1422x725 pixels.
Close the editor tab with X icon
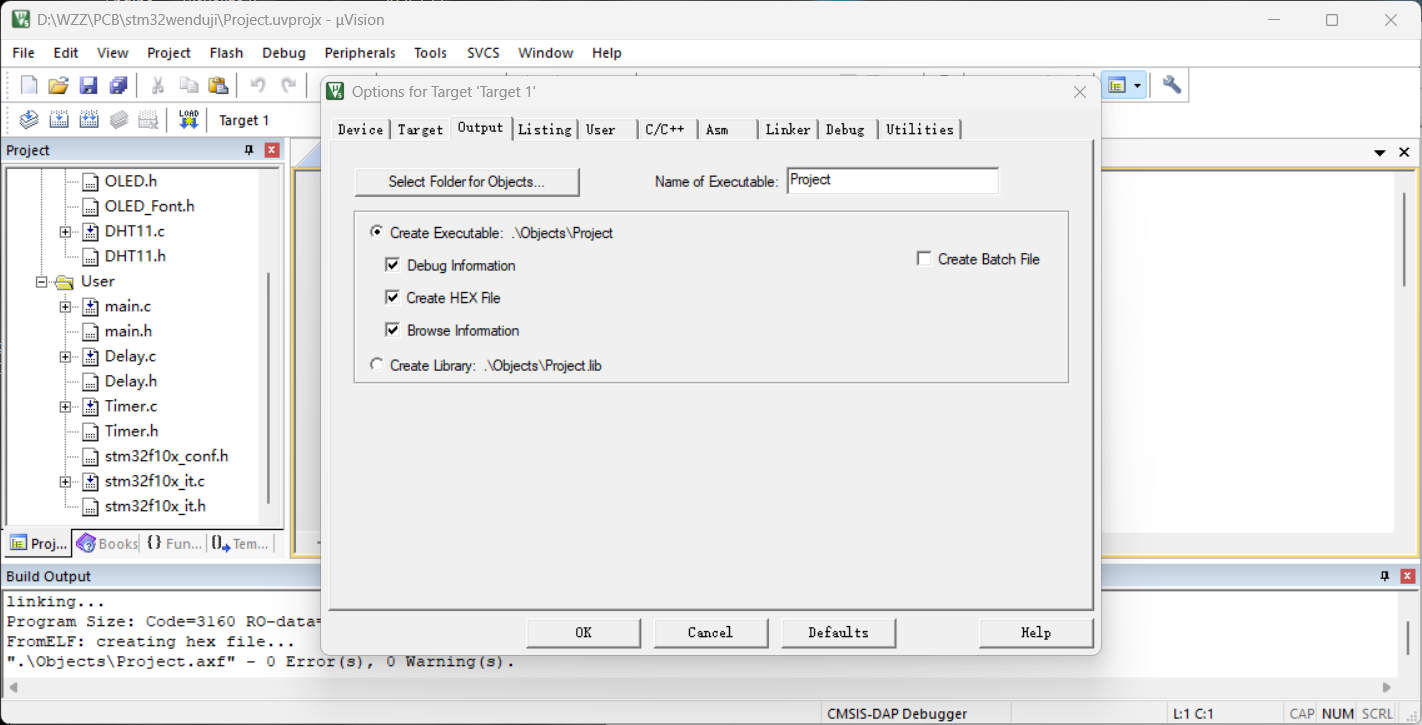pos(1404,152)
